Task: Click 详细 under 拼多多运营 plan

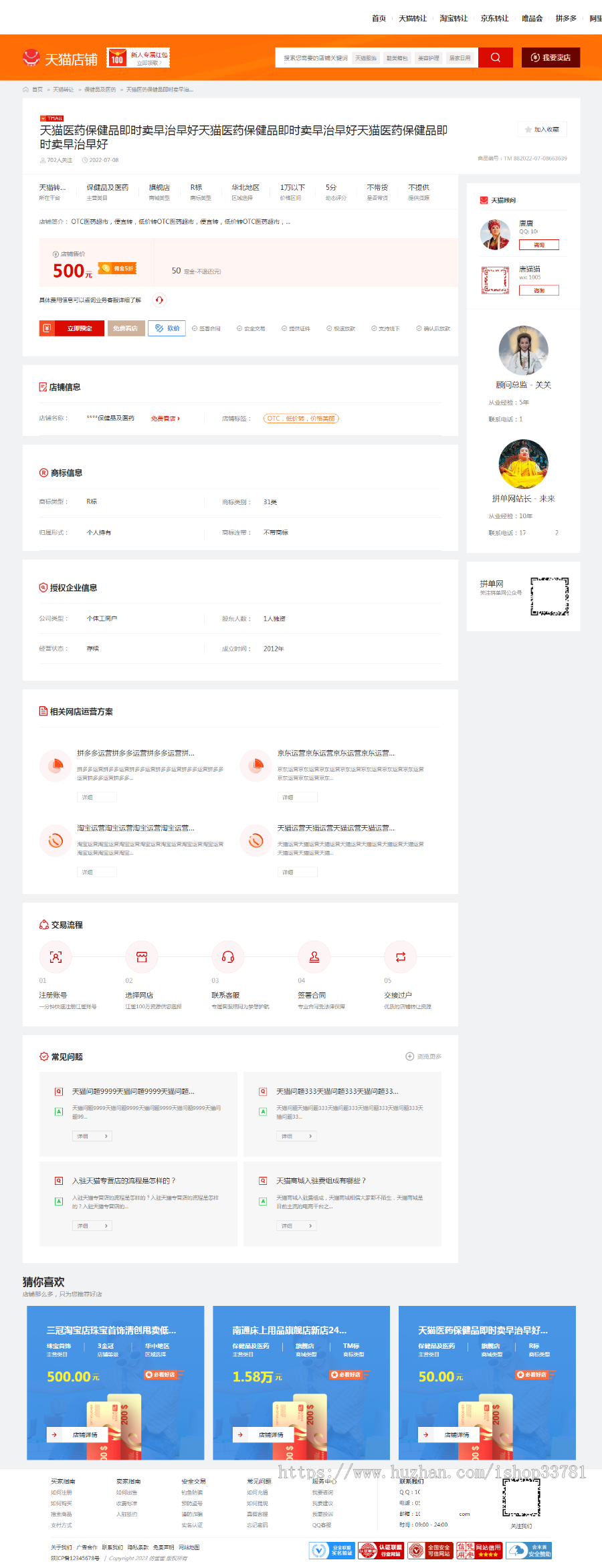Action: (96, 797)
